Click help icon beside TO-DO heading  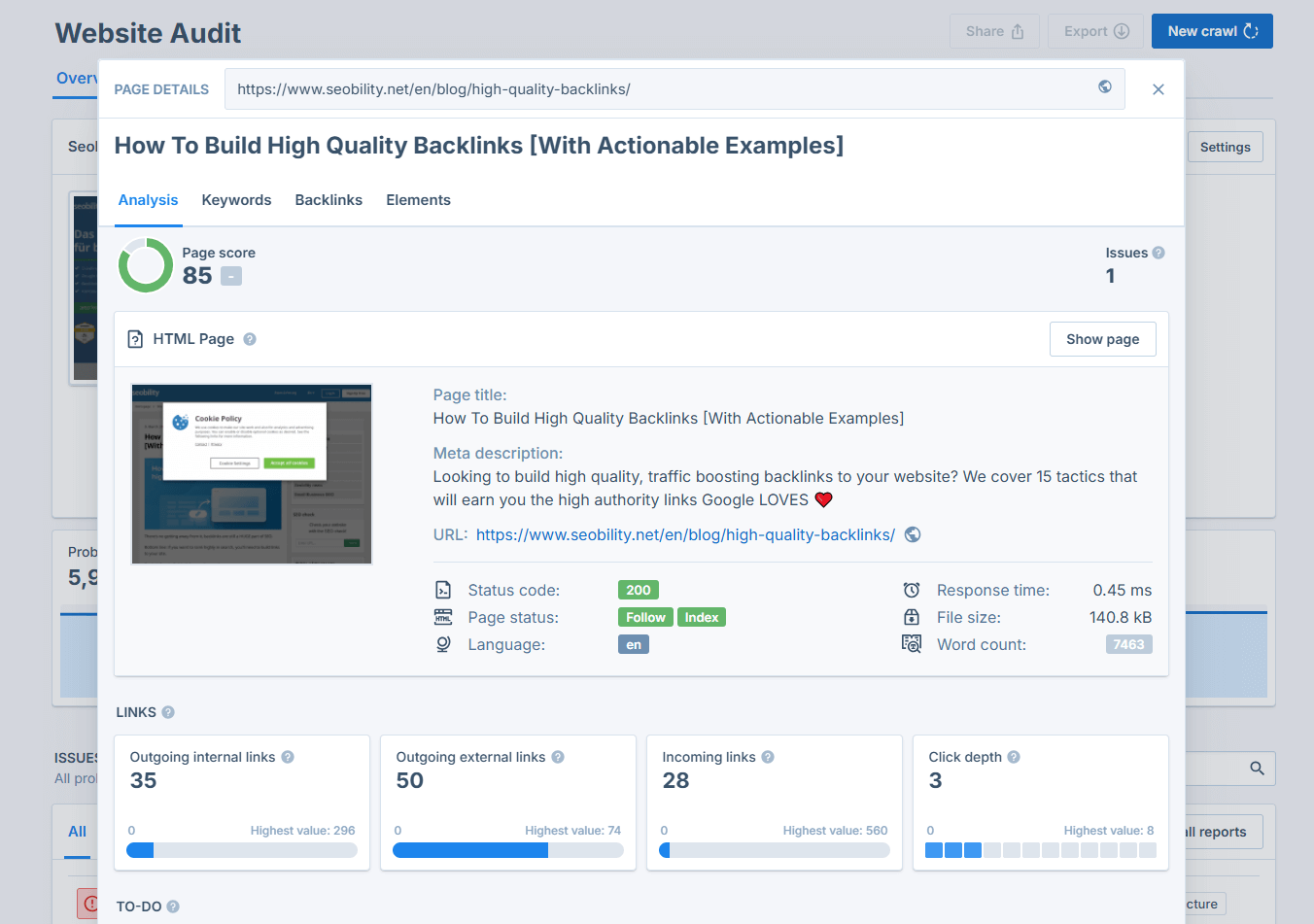(x=173, y=907)
